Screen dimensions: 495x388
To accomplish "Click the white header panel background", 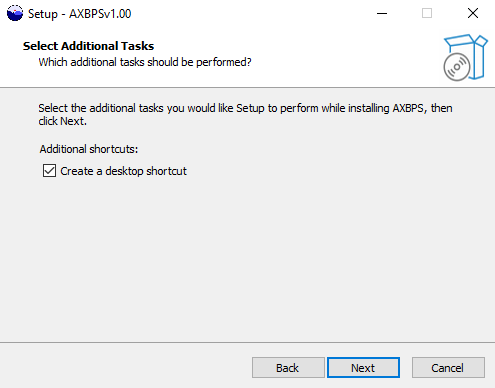I will (x=300, y=57).
